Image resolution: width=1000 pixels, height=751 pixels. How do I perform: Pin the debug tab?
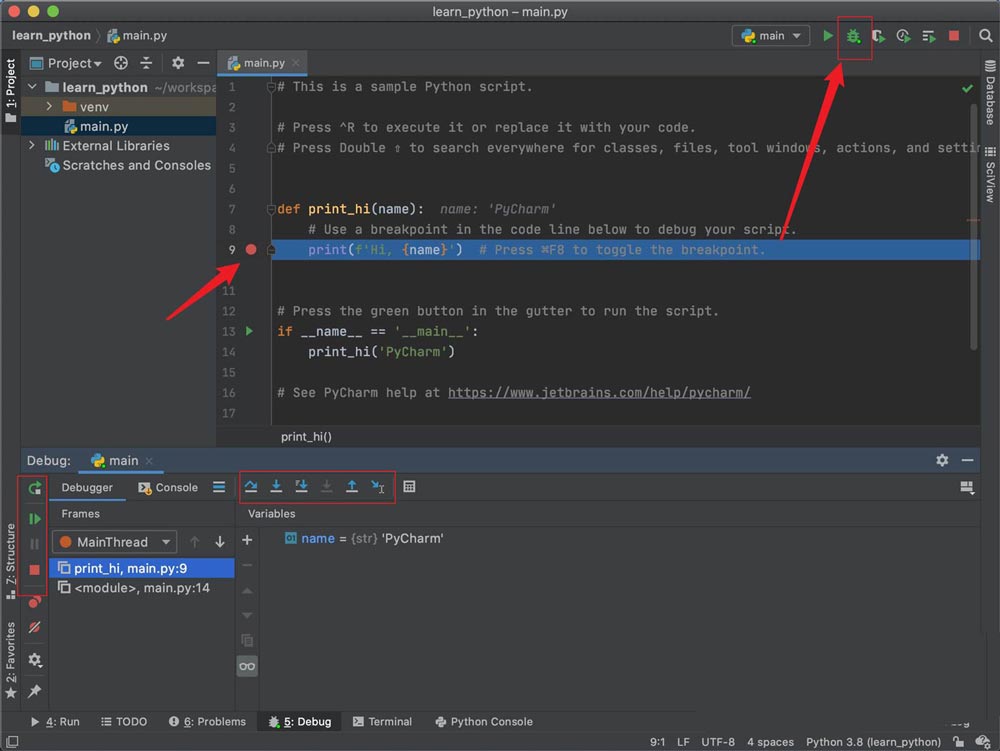pyautogui.click(x=34, y=690)
